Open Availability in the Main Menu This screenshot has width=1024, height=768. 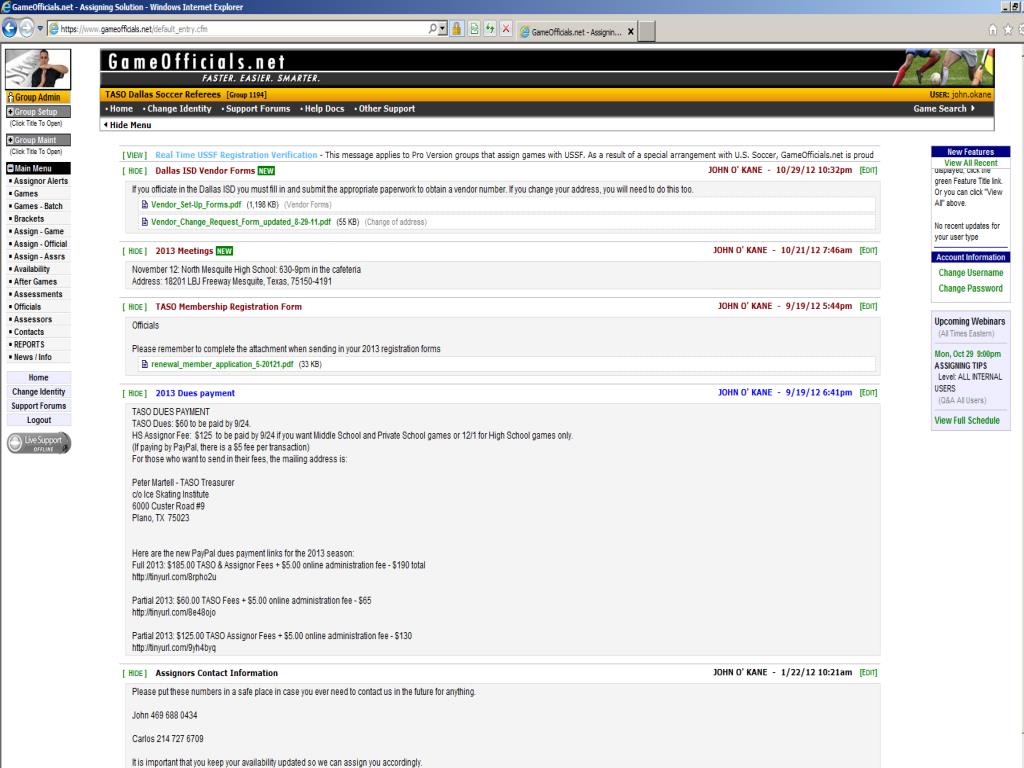[31, 270]
